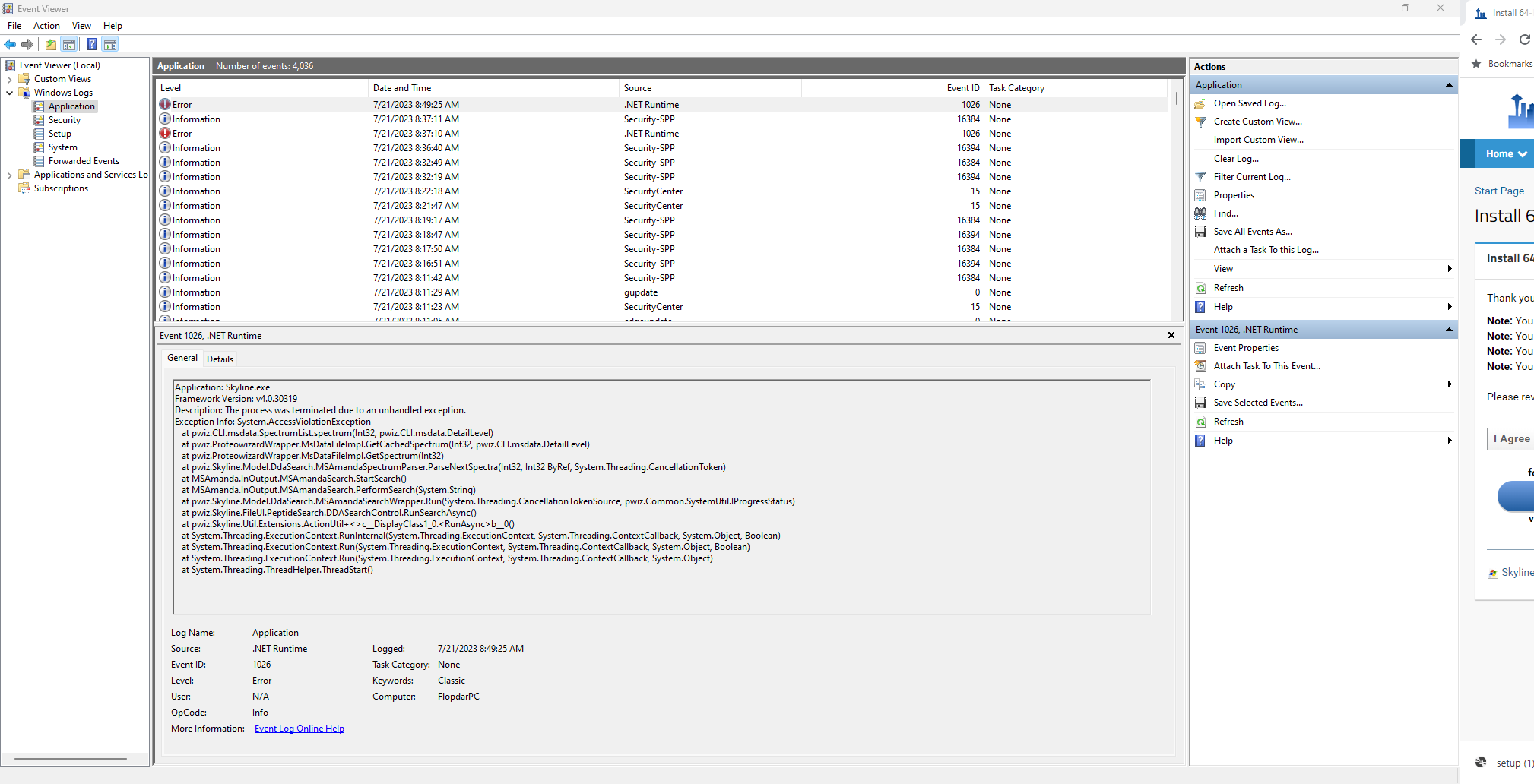Screen dimensions: 1534x784
Task: Click Clear Log in the Actions pane
Action: click(x=1236, y=159)
